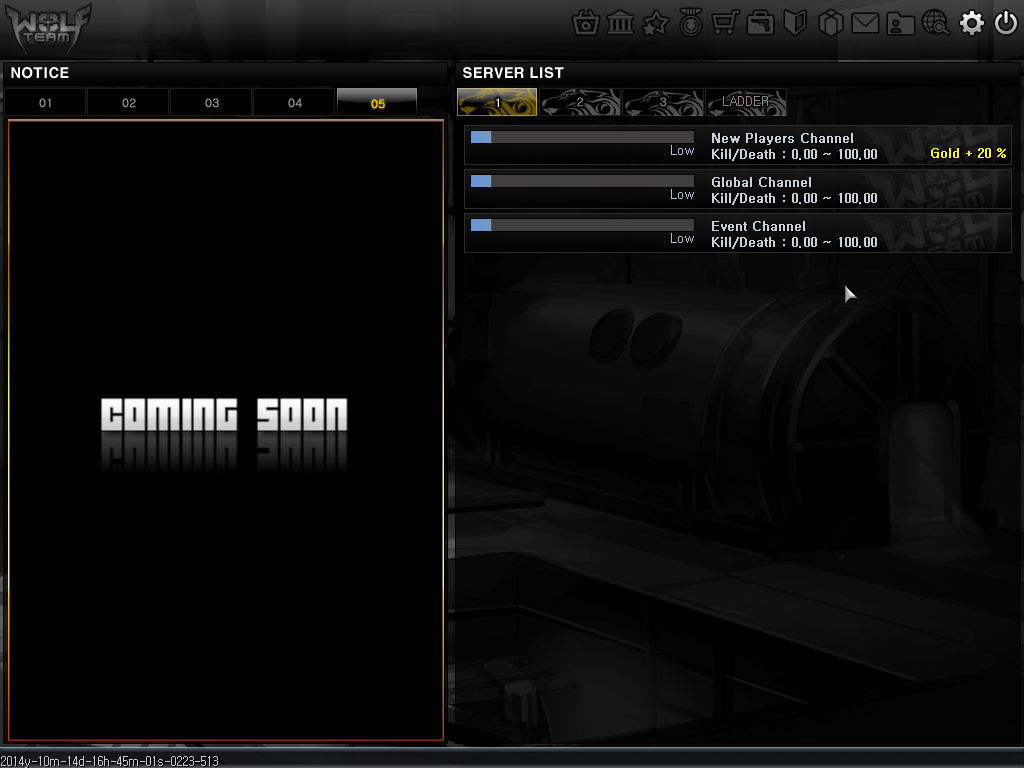Viewport: 1024px width, 768px height.
Task: Open the mail envelope icon
Action: tap(865, 24)
